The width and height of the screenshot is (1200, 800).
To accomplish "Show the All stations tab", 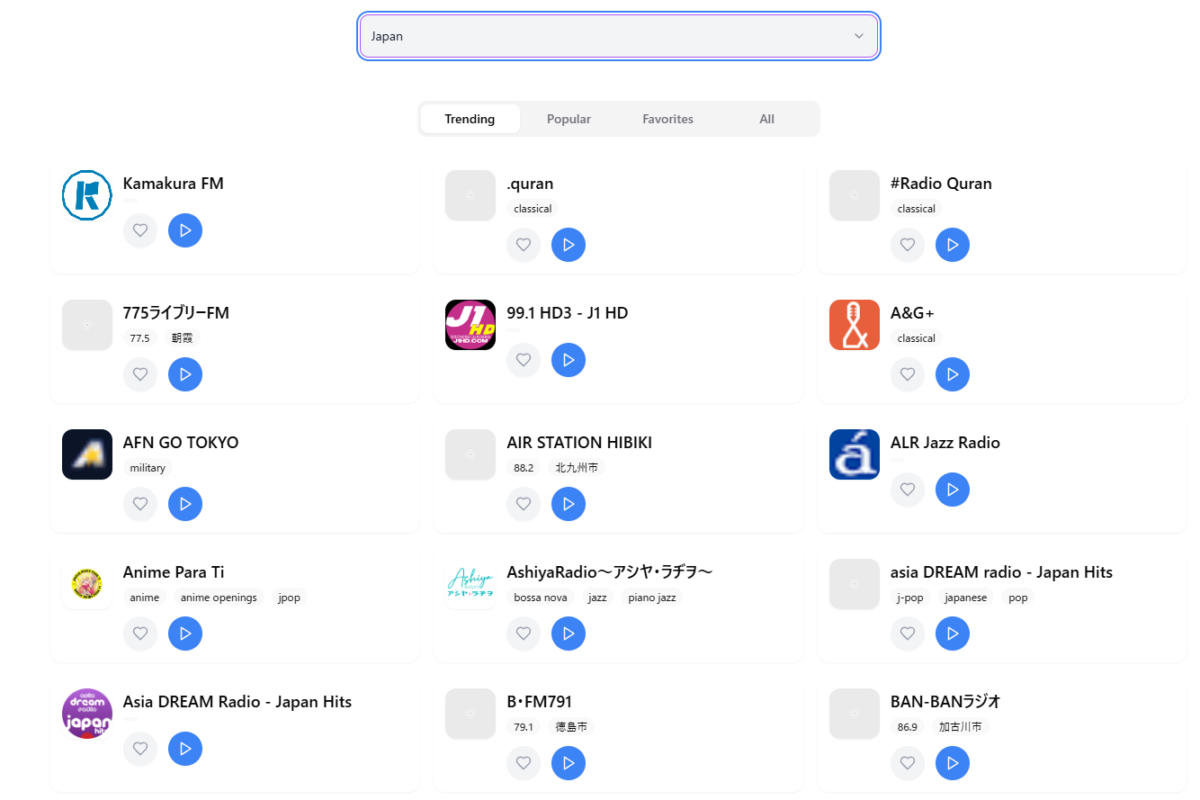I will pyautogui.click(x=767, y=119).
